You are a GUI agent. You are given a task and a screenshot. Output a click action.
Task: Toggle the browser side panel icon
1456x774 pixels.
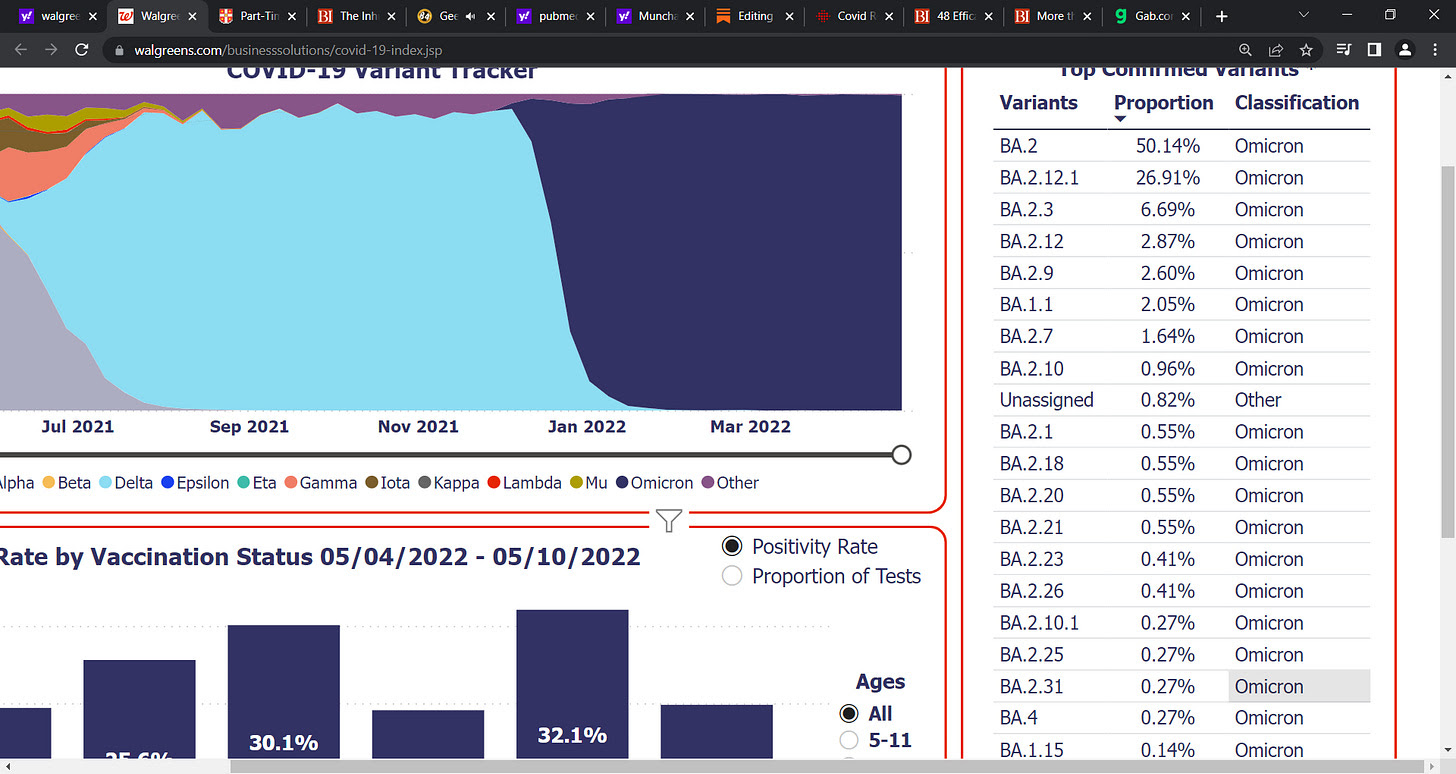1375,49
